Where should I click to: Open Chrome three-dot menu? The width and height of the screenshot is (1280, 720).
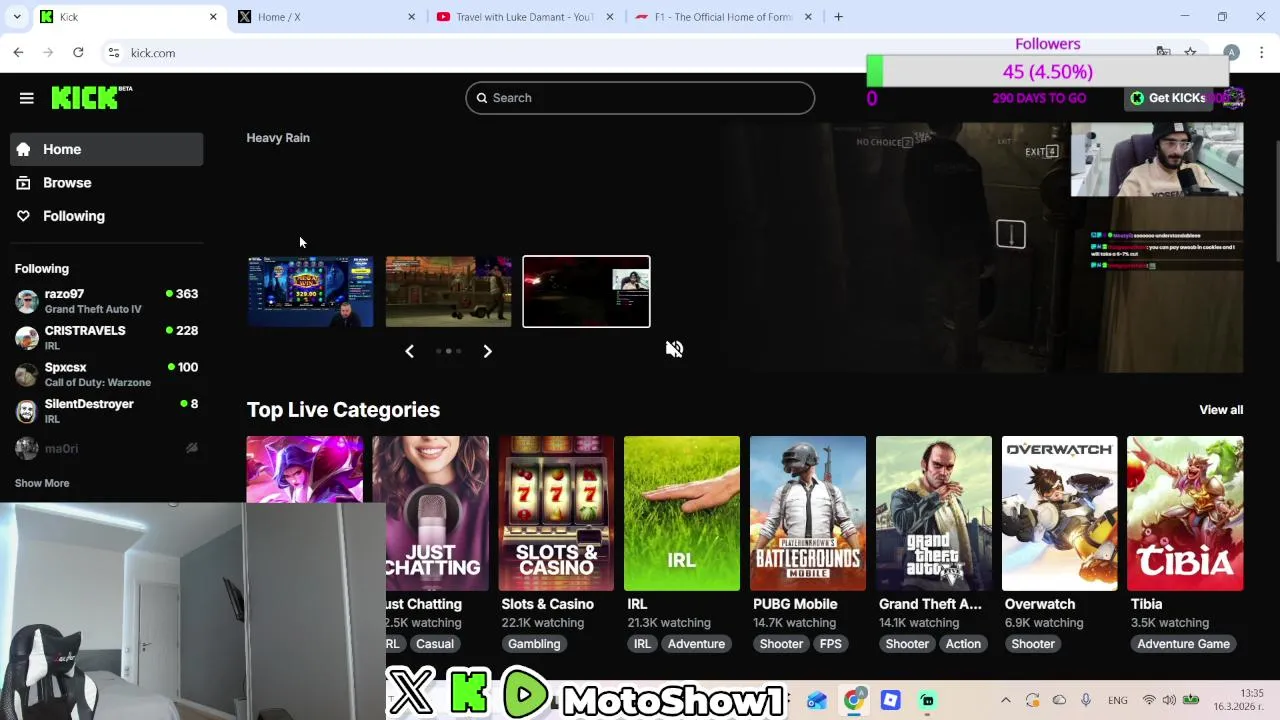pos(1262,52)
